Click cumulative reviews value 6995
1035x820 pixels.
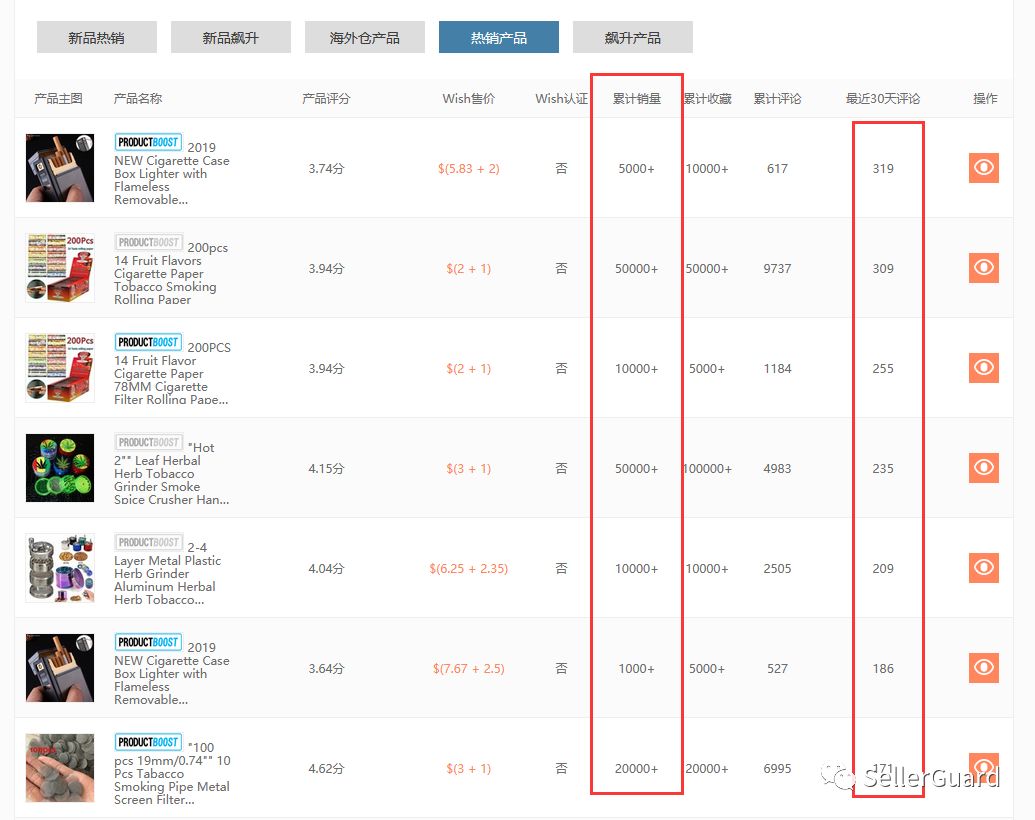pyautogui.click(x=778, y=769)
